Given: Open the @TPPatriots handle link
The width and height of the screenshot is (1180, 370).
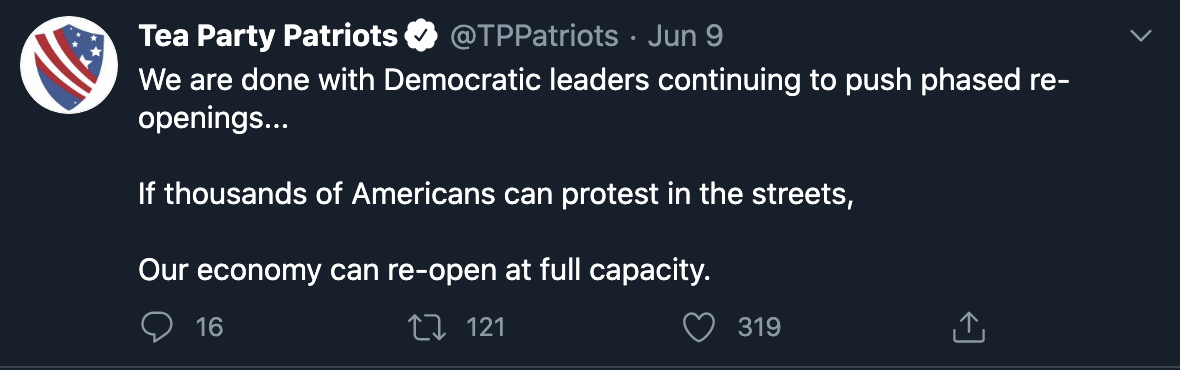Looking at the screenshot, I should click(x=534, y=36).
